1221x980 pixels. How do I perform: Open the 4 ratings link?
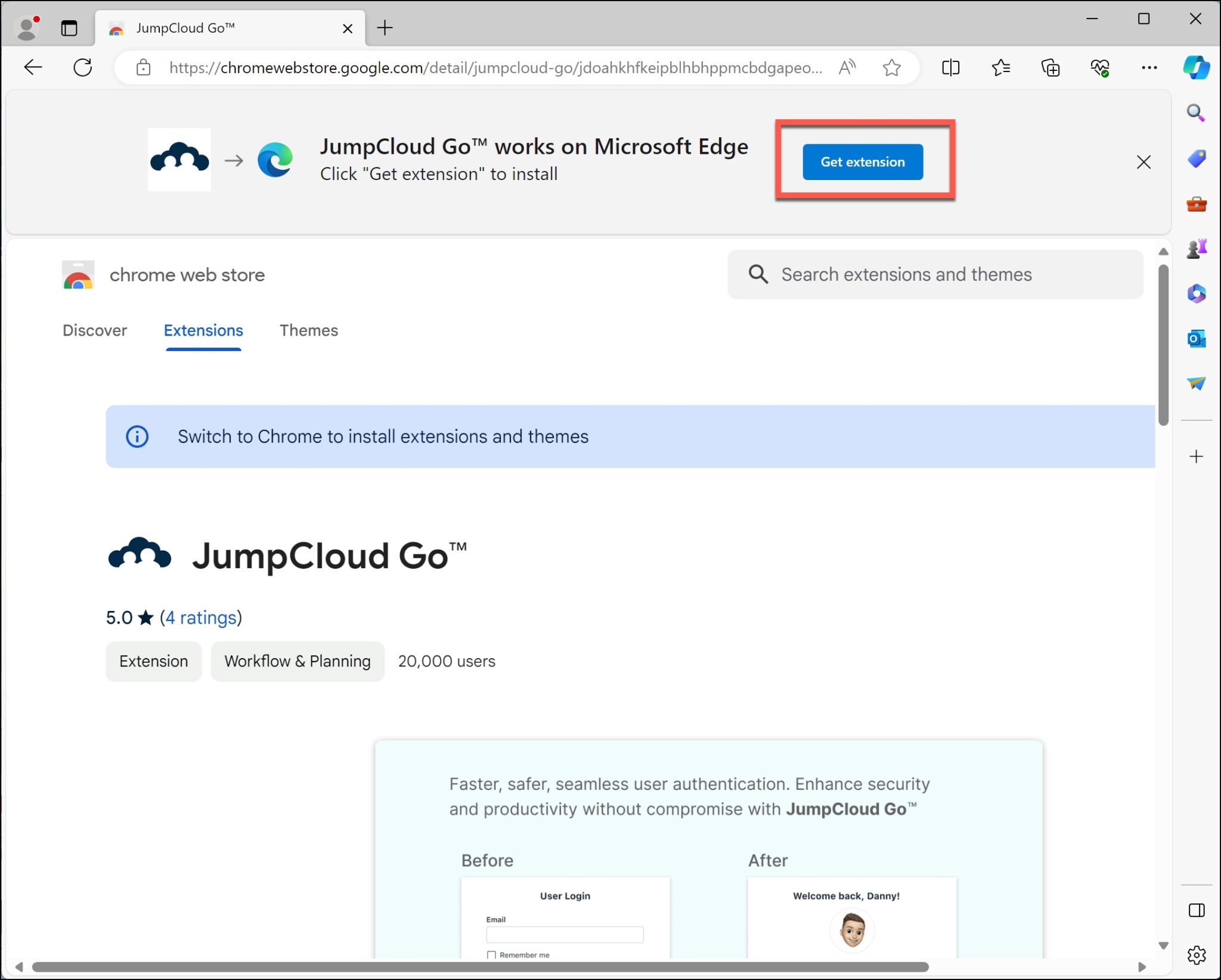(200, 618)
